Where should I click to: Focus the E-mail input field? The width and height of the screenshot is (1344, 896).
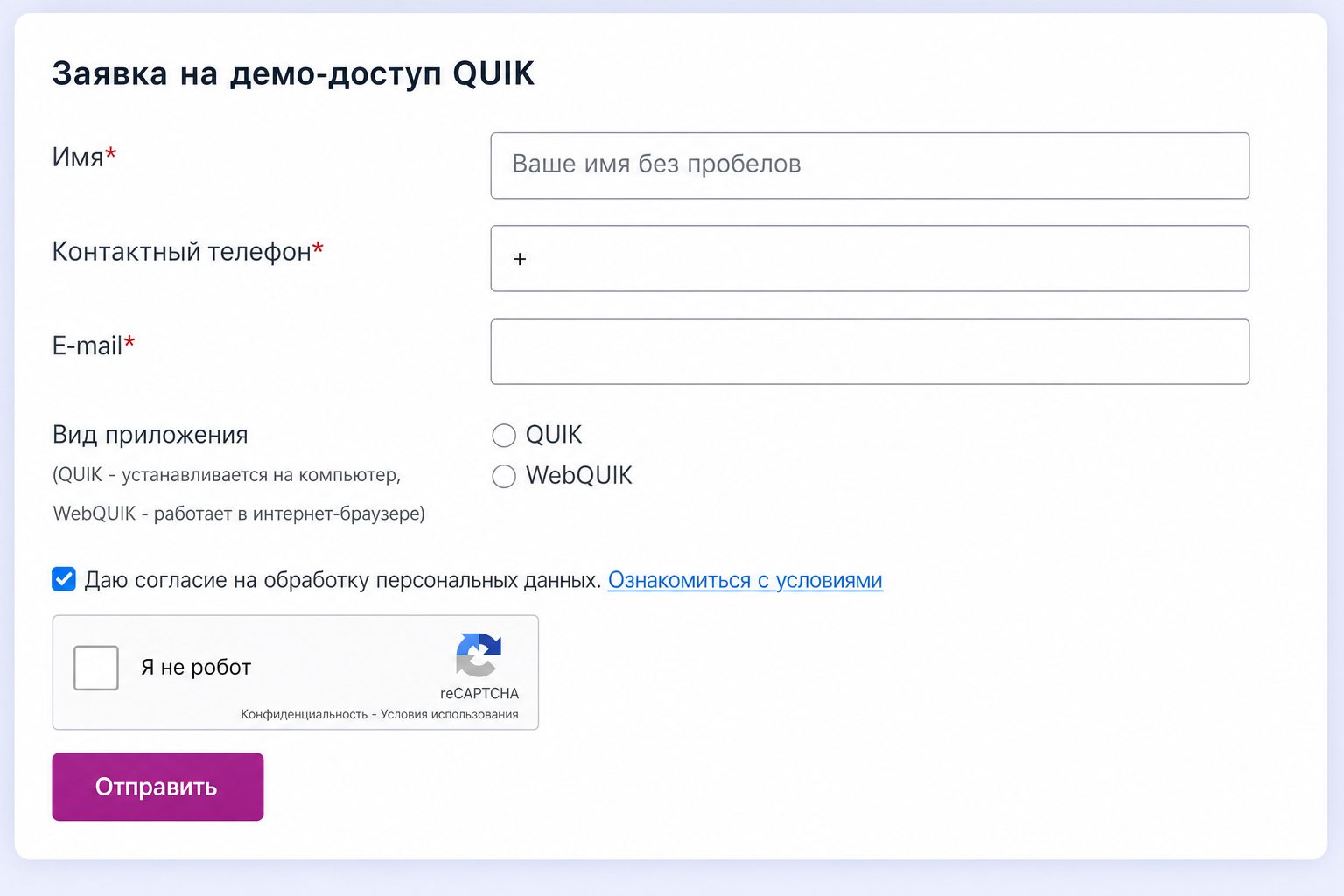pyautogui.click(x=870, y=352)
